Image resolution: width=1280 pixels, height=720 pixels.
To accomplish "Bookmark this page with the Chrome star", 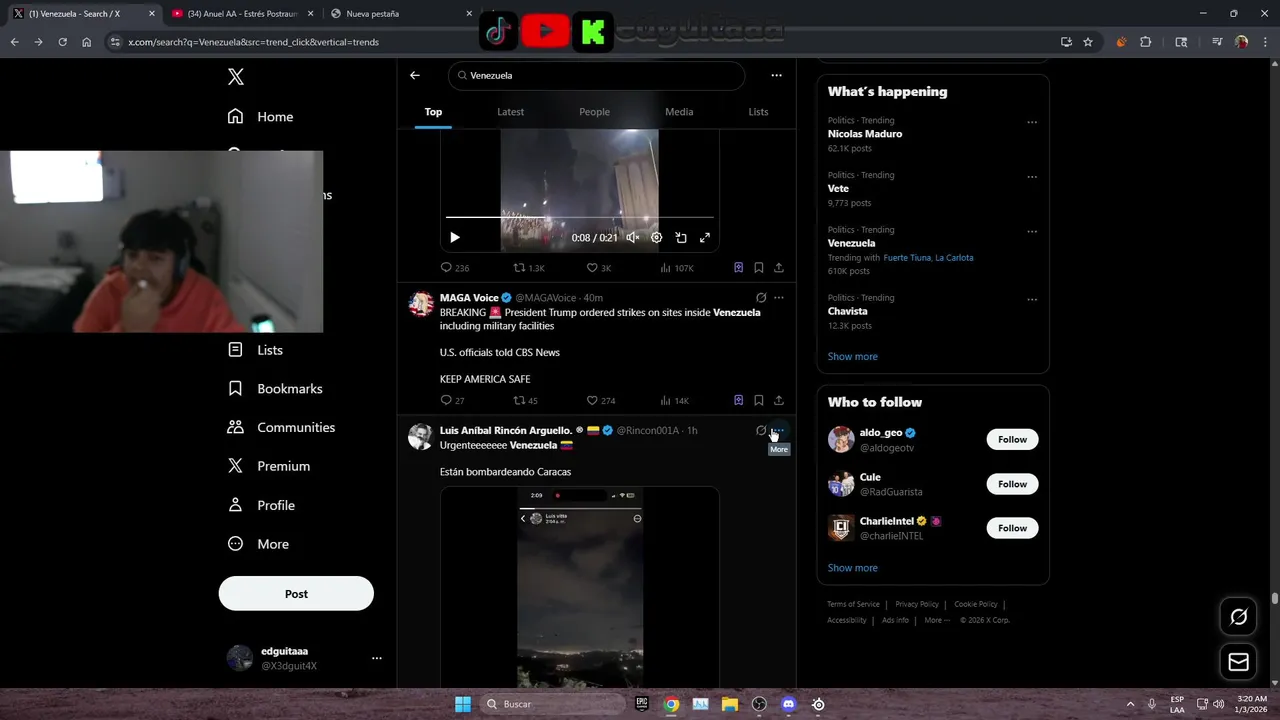I will (1088, 42).
